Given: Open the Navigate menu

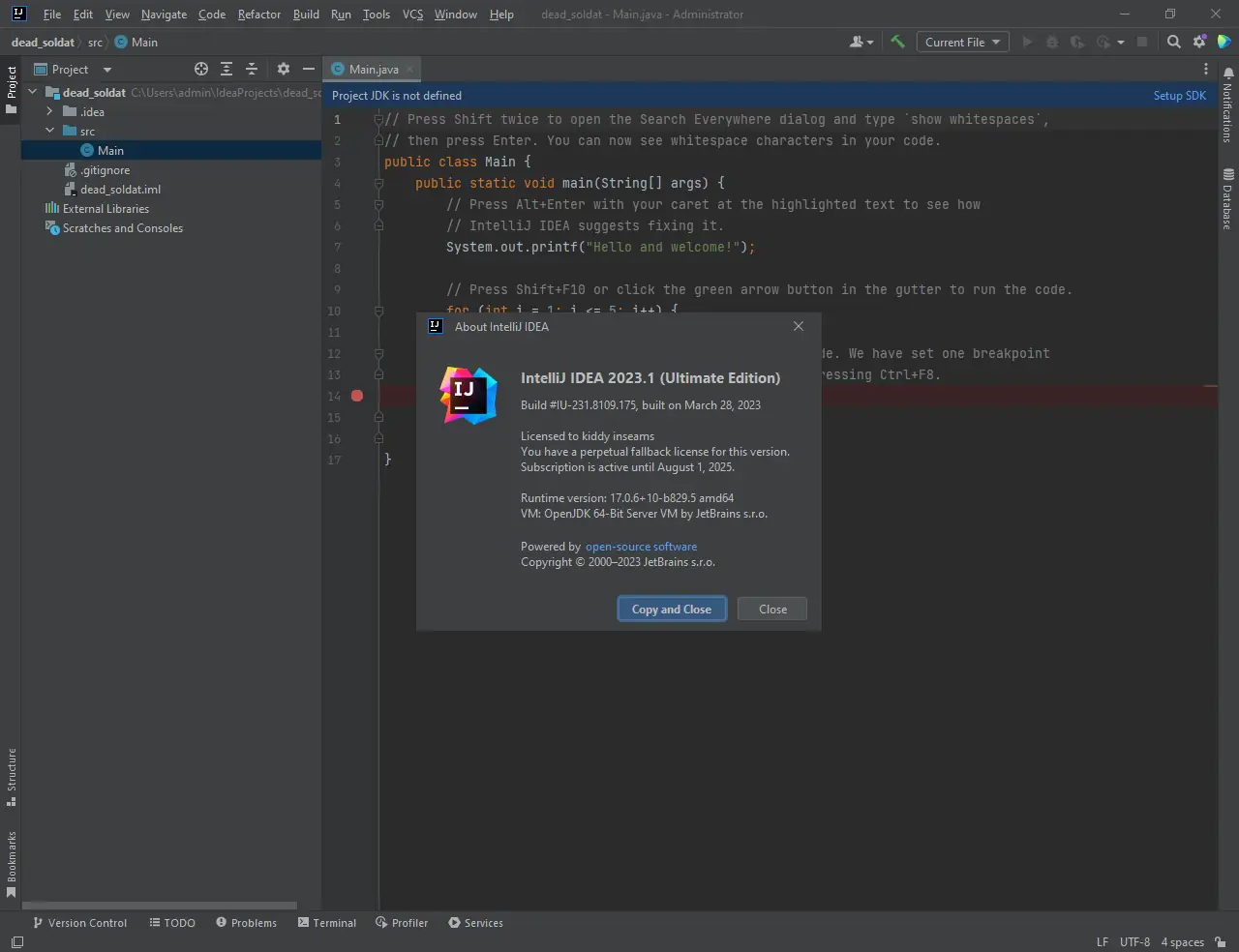Looking at the screenshot, I should [164, 15].
